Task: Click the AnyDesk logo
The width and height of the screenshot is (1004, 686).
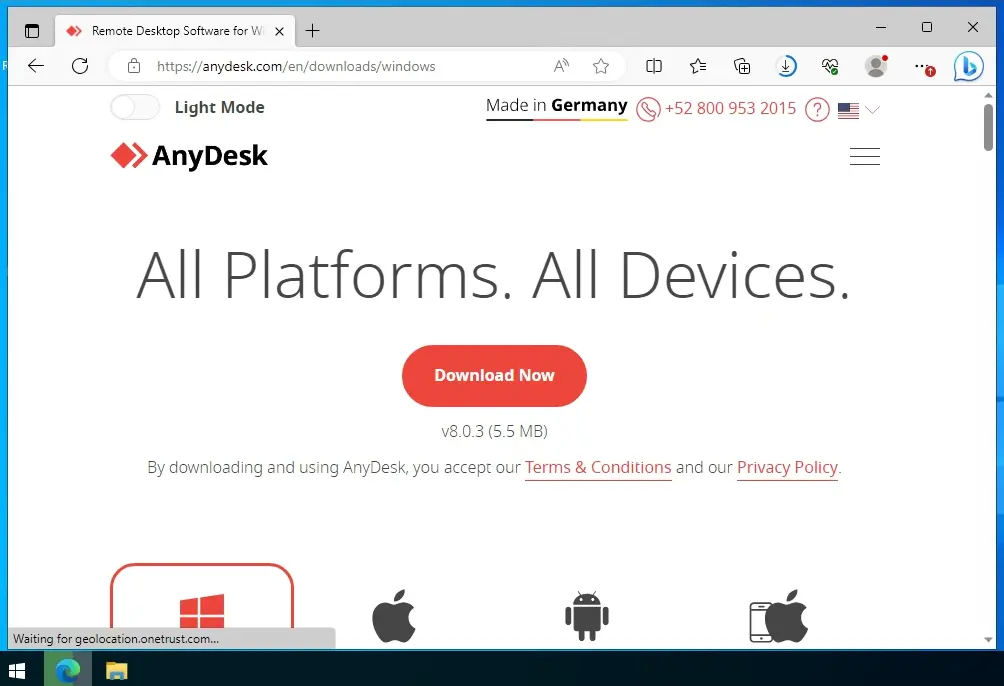Action: click(189, 156)
